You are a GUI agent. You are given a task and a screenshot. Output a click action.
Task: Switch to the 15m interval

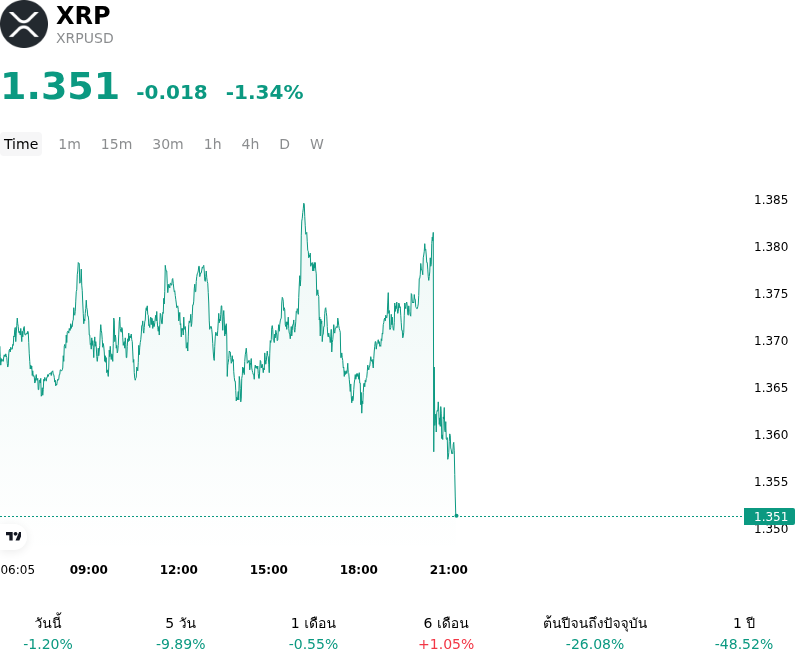tap(116, 144)
